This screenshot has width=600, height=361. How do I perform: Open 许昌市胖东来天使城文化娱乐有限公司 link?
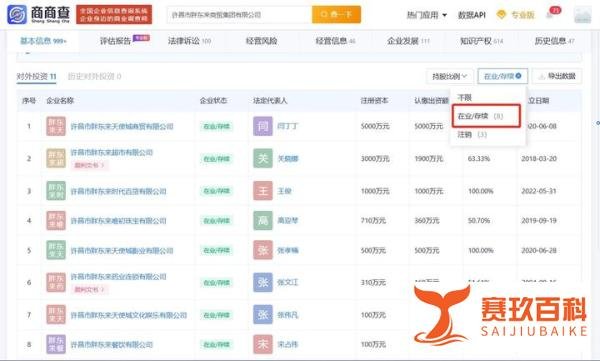129,315
